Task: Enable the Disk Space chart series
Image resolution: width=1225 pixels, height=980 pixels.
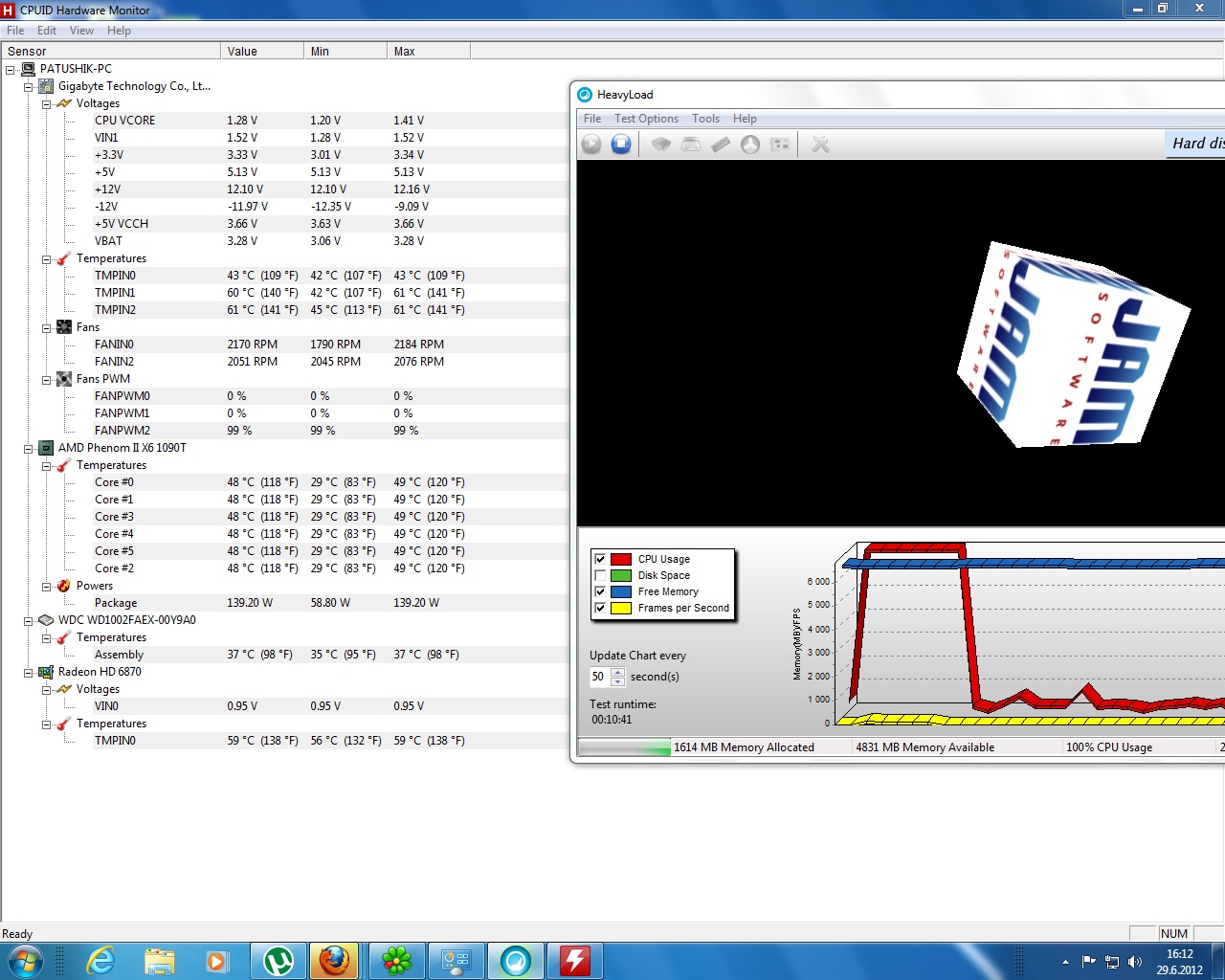Action: click(600, 575)
